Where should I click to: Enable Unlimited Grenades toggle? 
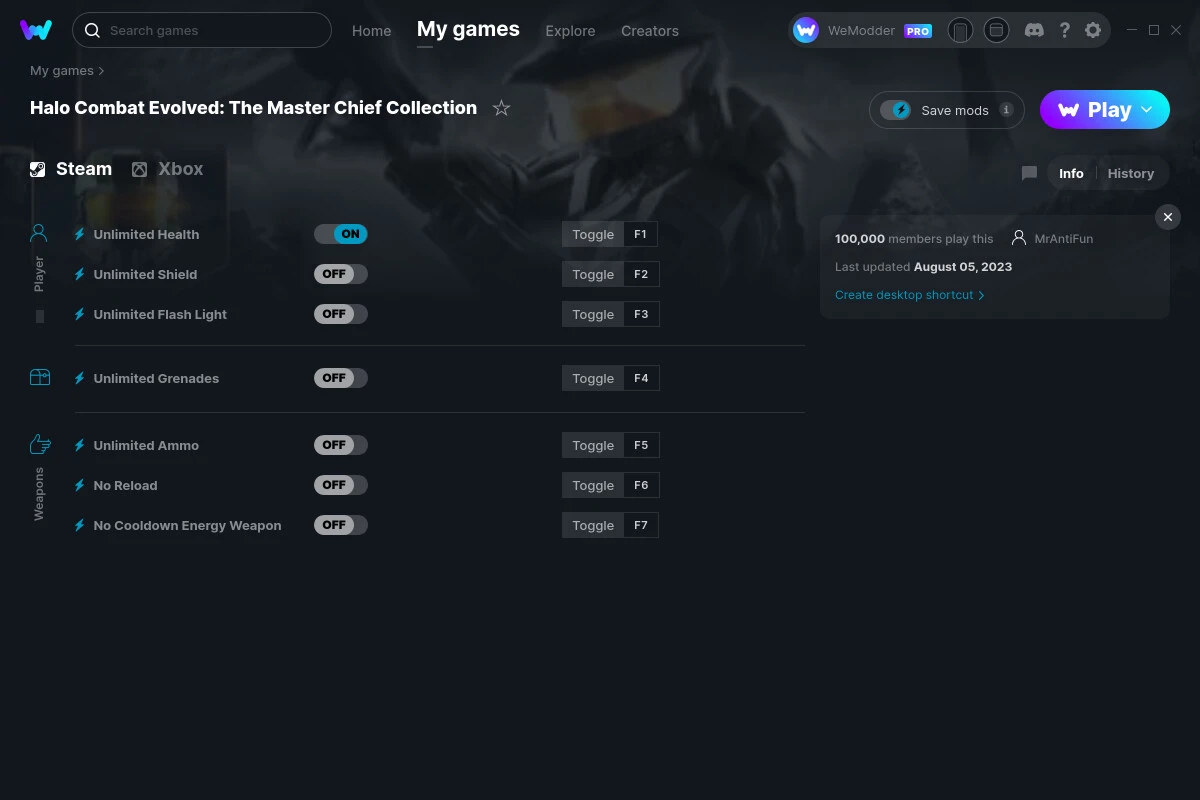pyautogui.click(x=341, y=378)
